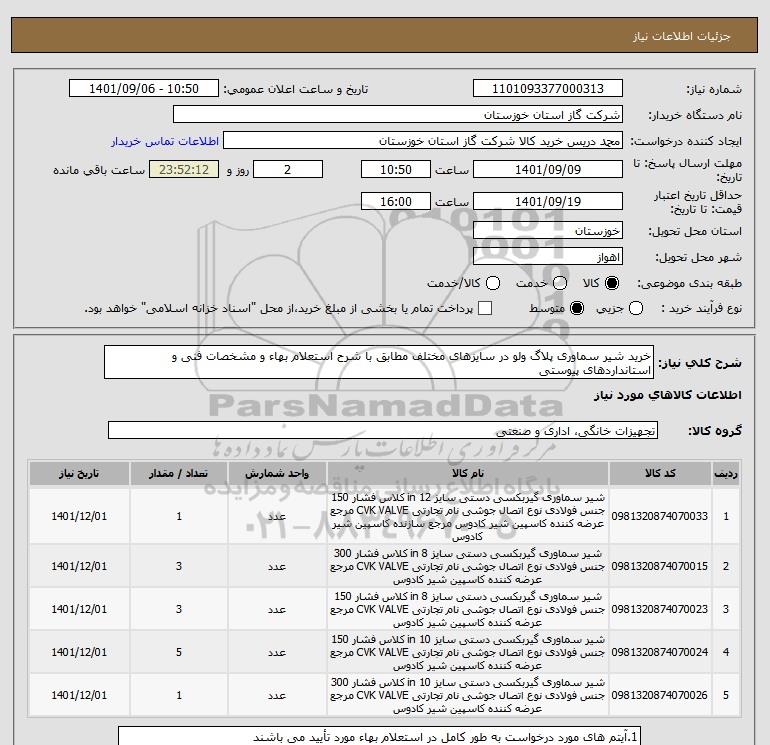The width and height of the screenshot is (770, 745).
Task: Click the price validity date 1401/09/19
Action: pyautogui.click(x=548, y=201)
